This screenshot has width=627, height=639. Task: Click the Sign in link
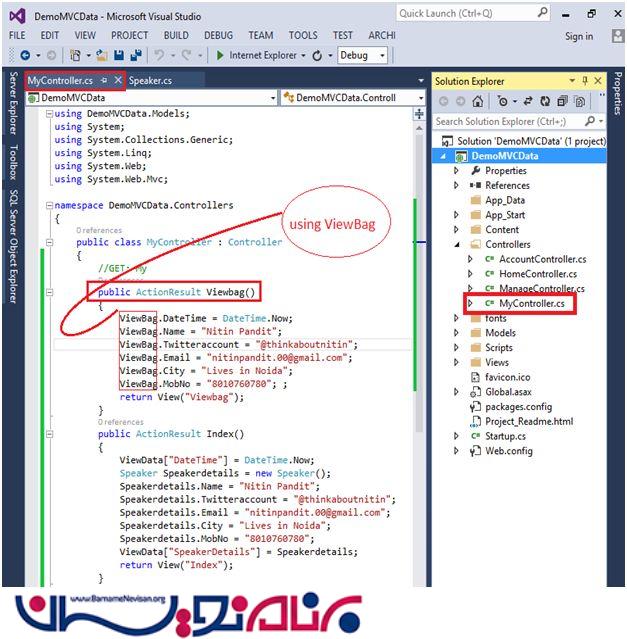[x=578, y=36]
